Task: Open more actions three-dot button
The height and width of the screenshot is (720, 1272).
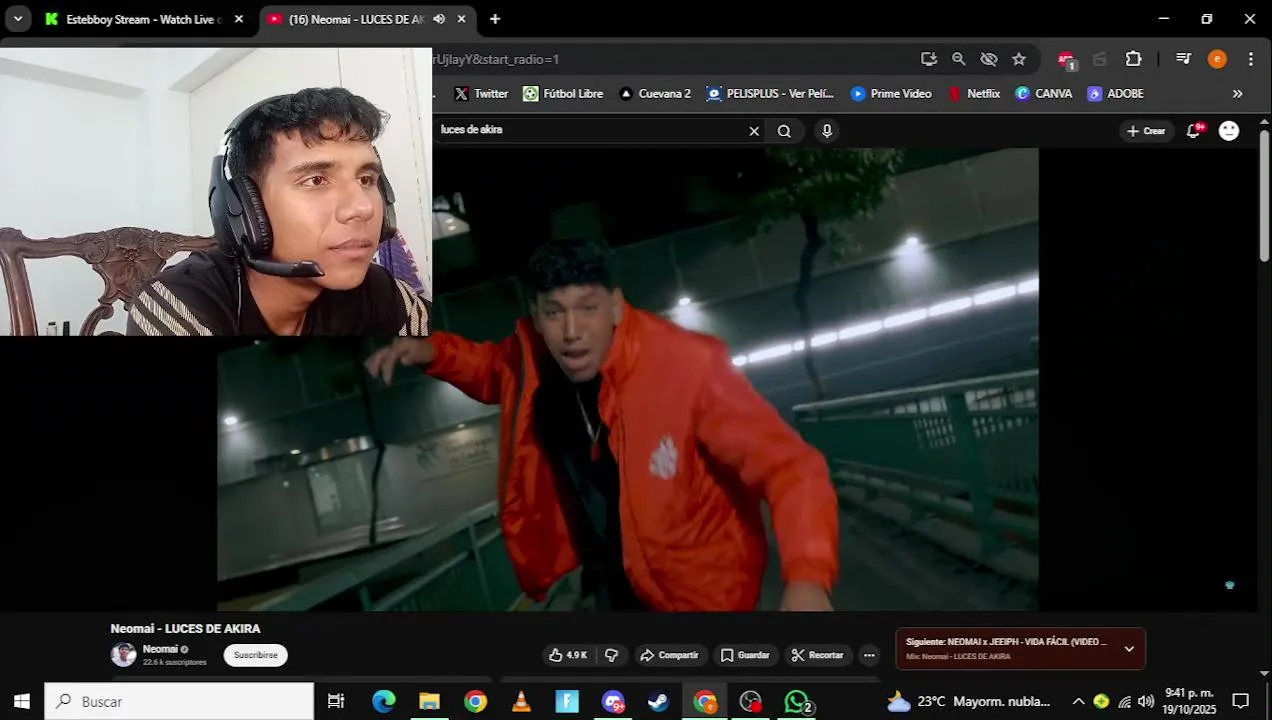Action: point(869,655)
